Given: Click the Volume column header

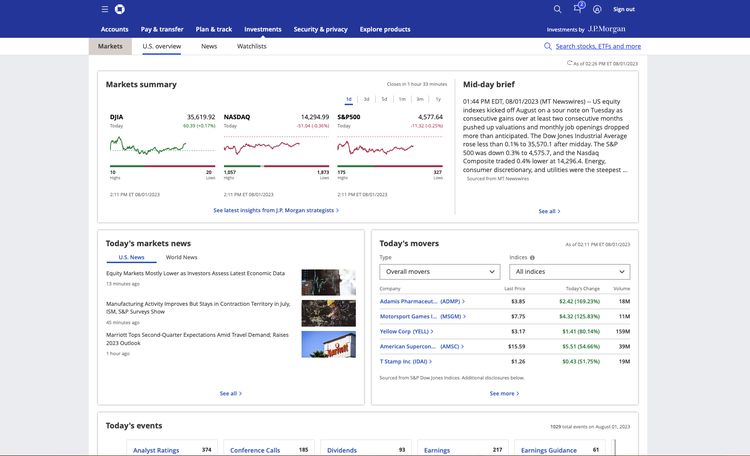Looking at the screenshot, I should 621,289.
